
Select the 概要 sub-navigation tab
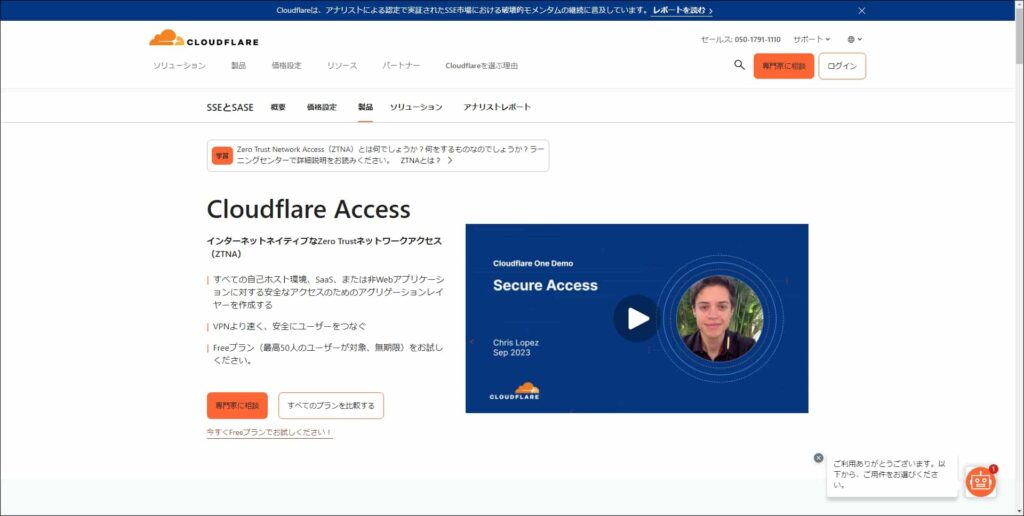pyautogui.click(x=278, y=107)
